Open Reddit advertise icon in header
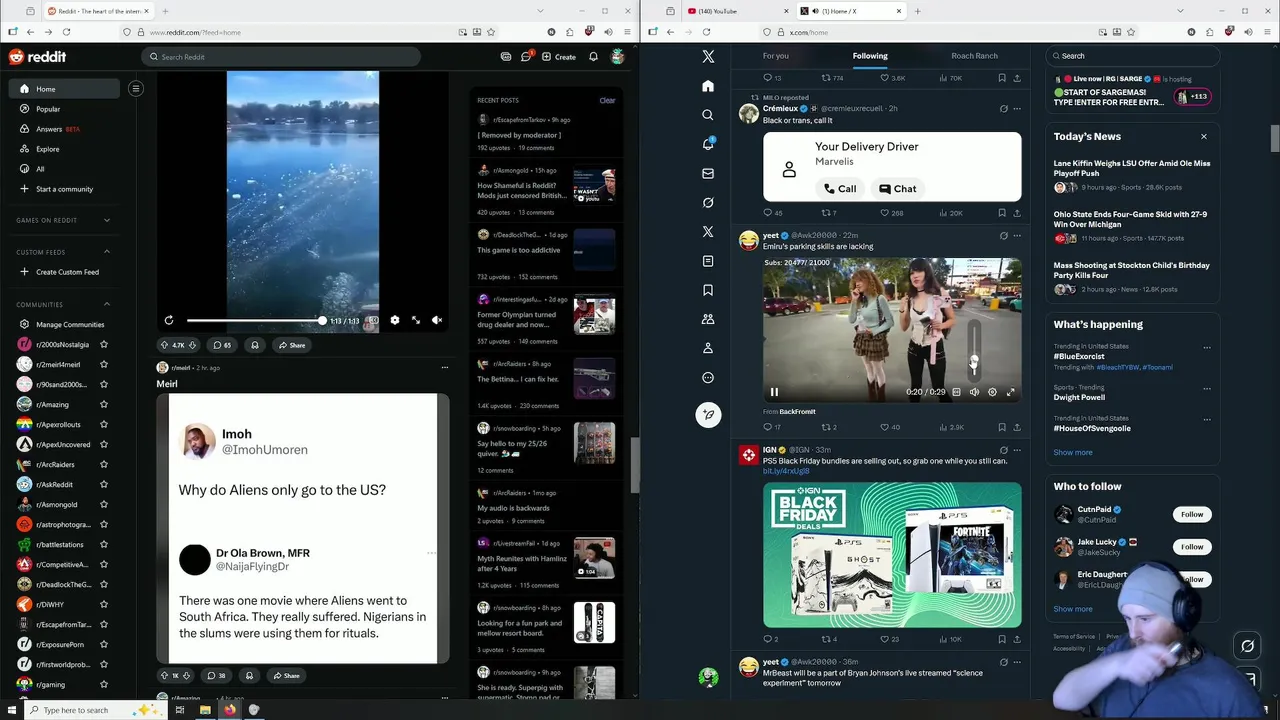Screen dimensions: 1280x720 click(506, 57)
